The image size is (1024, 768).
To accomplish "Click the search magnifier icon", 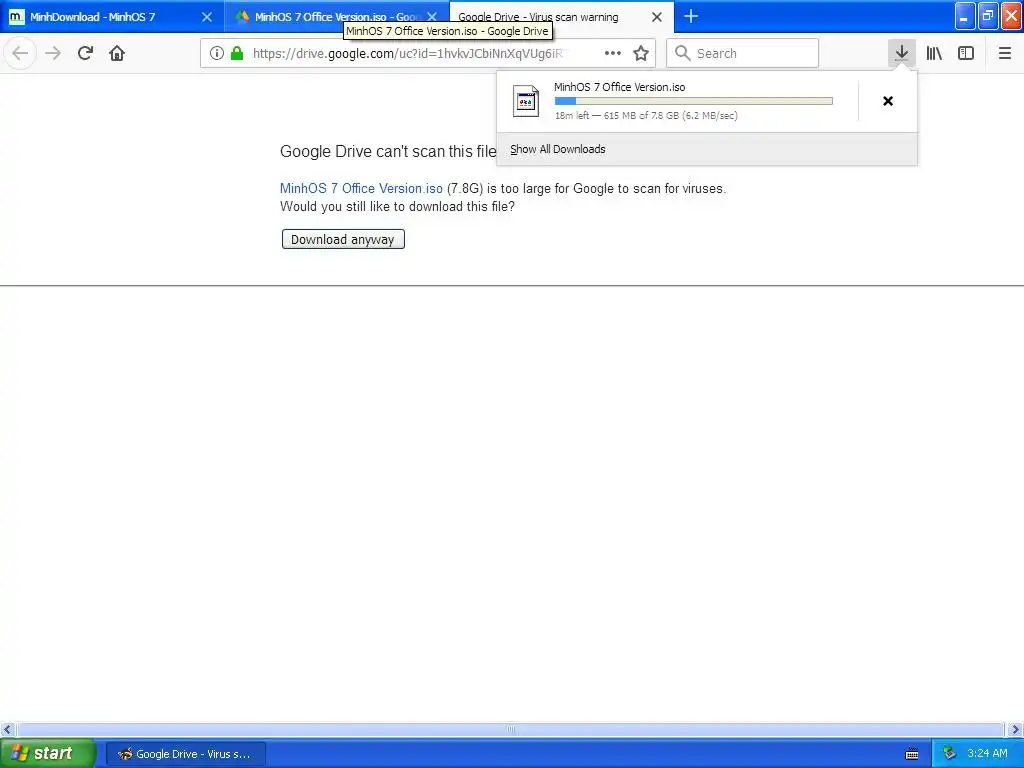I will pos(682,53).
